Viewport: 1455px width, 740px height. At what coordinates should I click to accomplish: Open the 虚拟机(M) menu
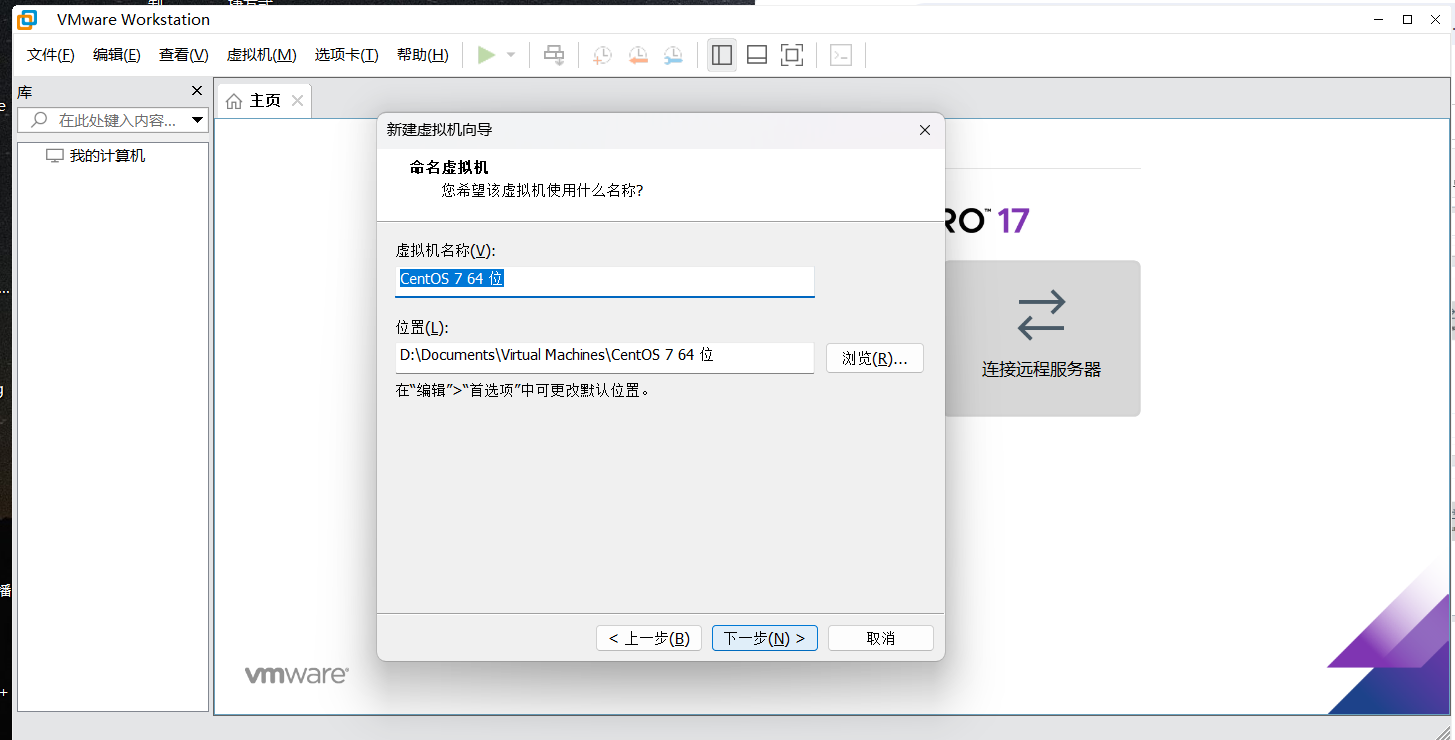click(262, 55)
